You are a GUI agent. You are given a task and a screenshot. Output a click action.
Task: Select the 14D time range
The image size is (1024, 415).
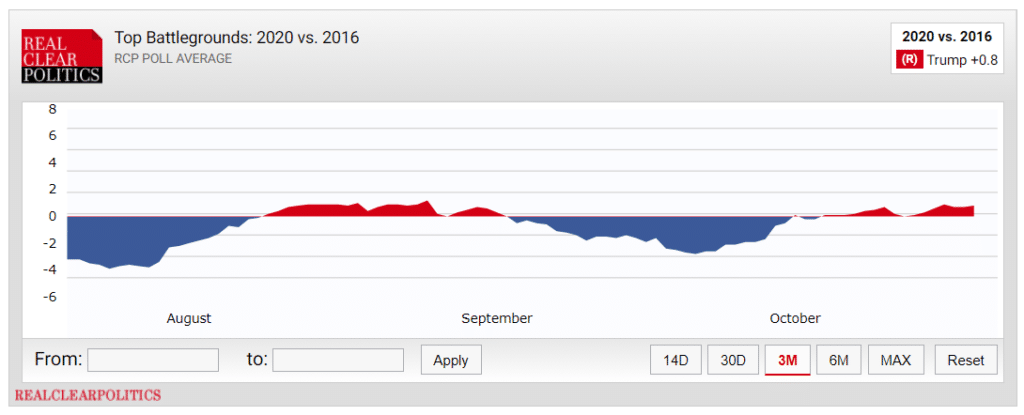[676, 360]
